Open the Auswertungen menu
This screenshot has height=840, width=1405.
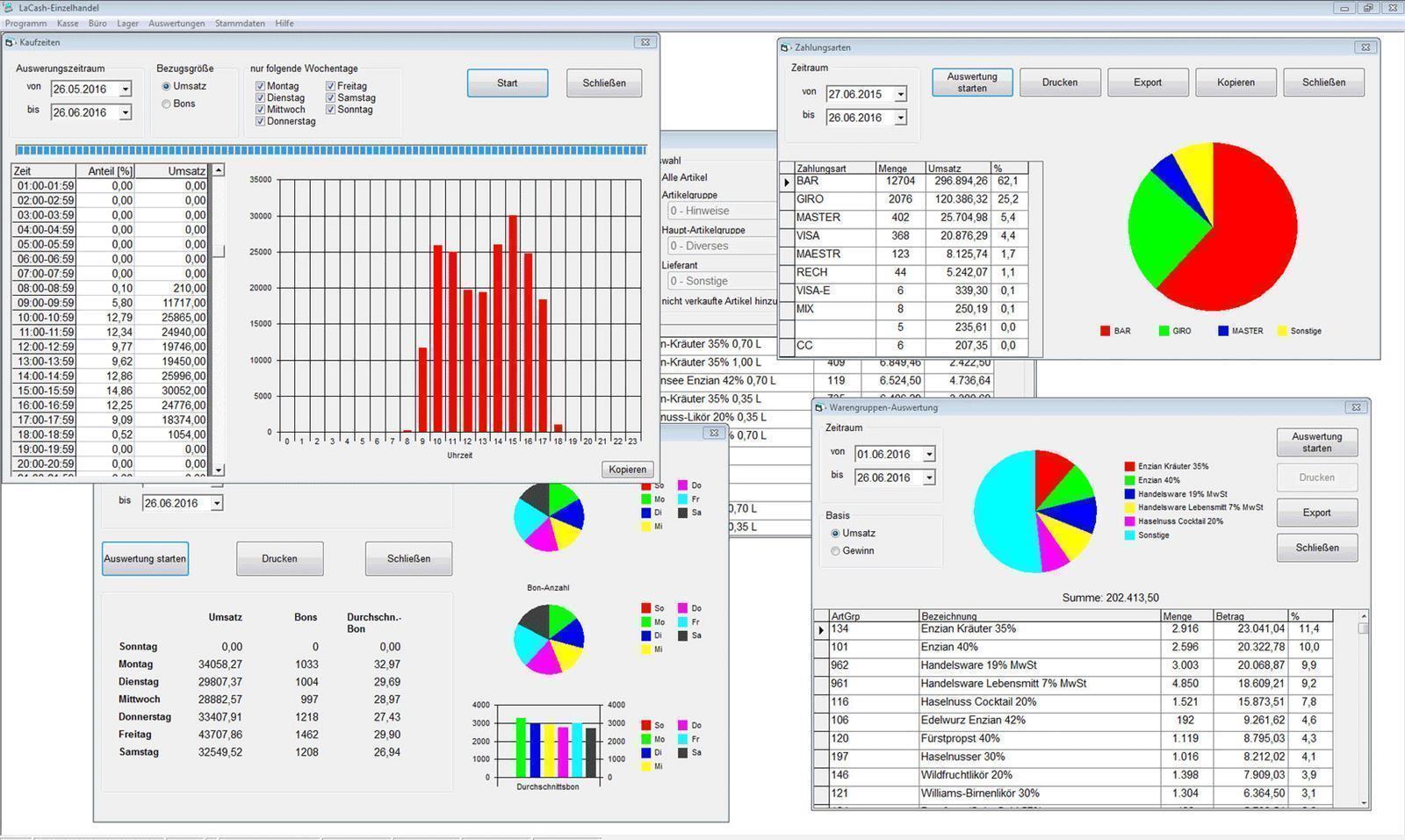click(177, 24)
